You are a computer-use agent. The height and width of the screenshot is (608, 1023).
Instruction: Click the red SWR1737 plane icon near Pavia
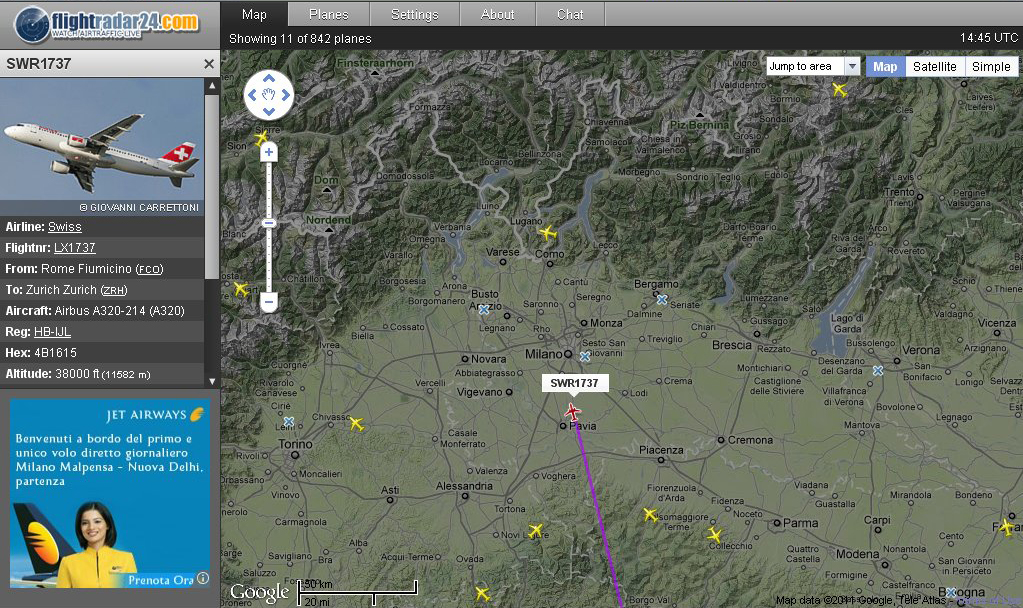click(x=572, y=412)
